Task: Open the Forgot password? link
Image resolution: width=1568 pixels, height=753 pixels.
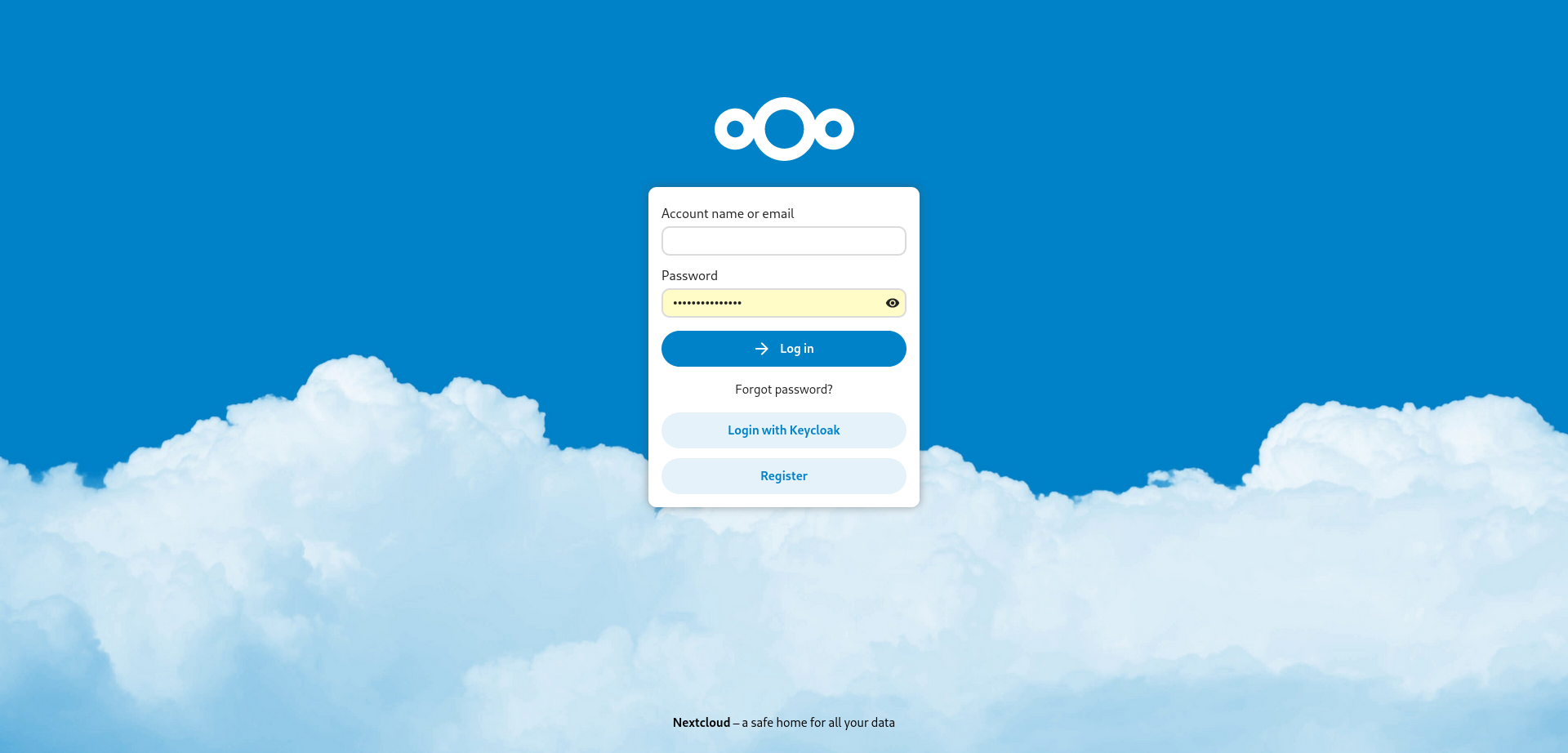Action: (x=784, y=390)
